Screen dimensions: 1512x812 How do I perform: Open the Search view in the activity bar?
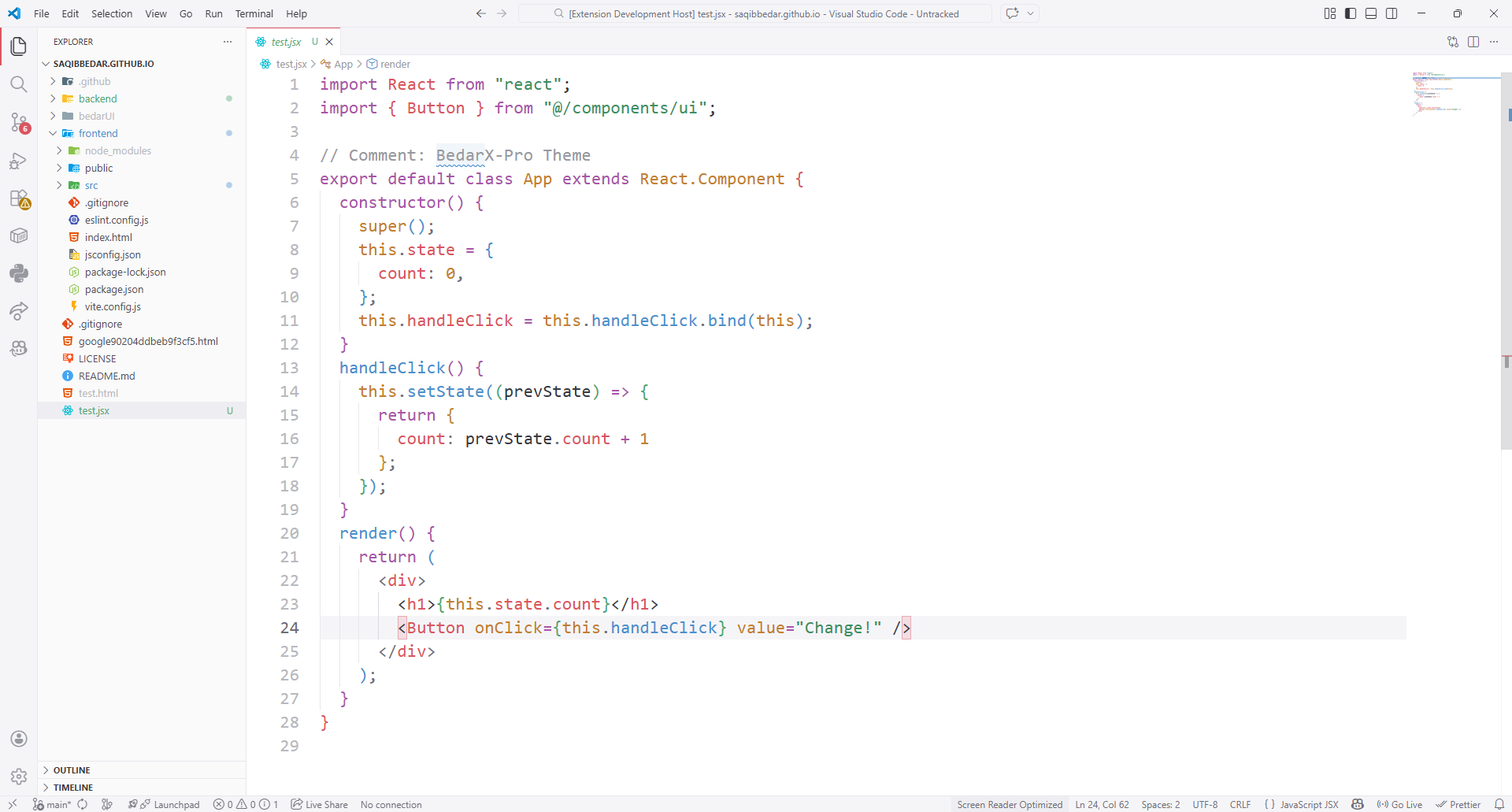[x=18, y=84]
